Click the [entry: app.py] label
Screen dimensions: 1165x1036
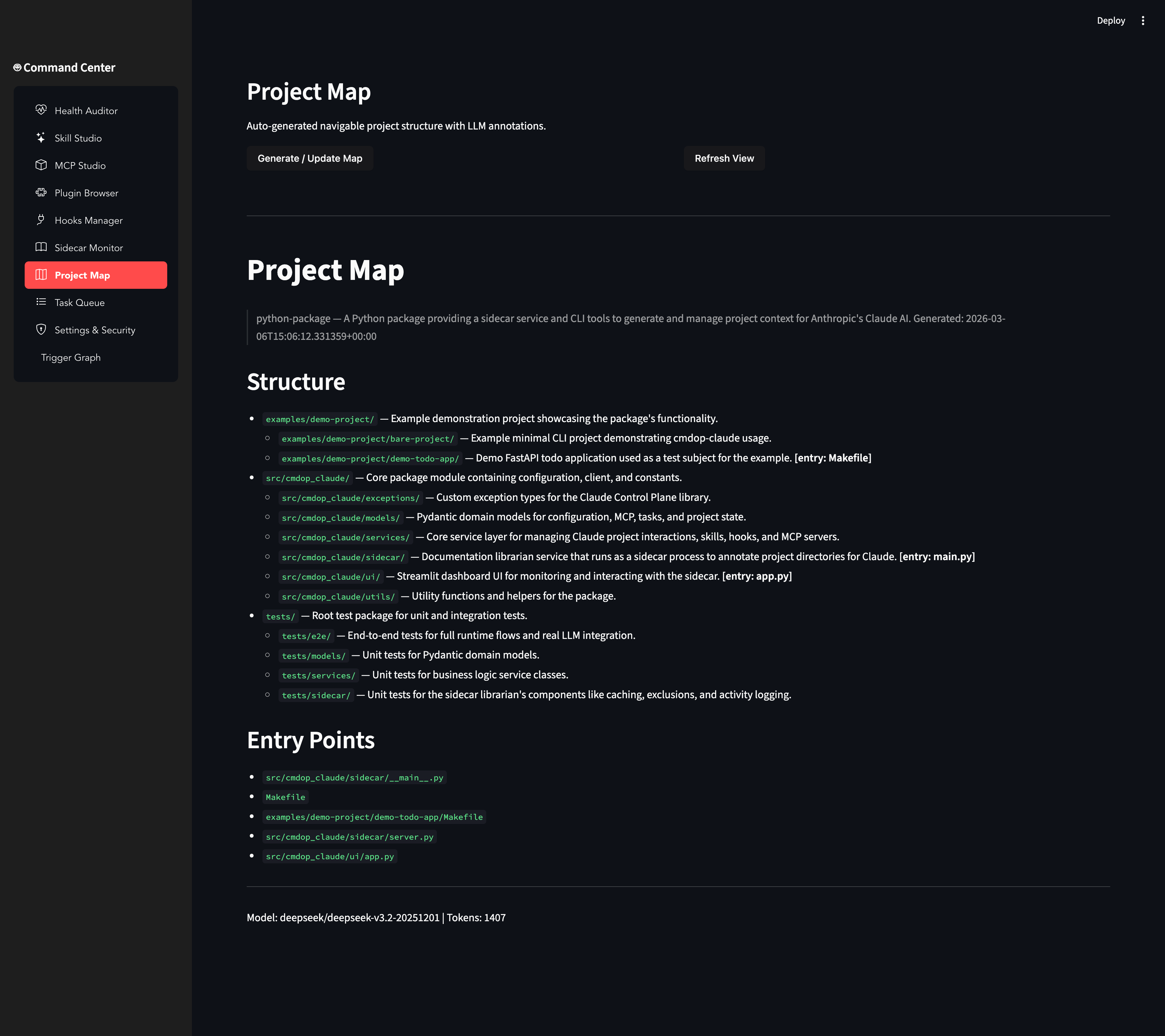(x=757, y=576)
